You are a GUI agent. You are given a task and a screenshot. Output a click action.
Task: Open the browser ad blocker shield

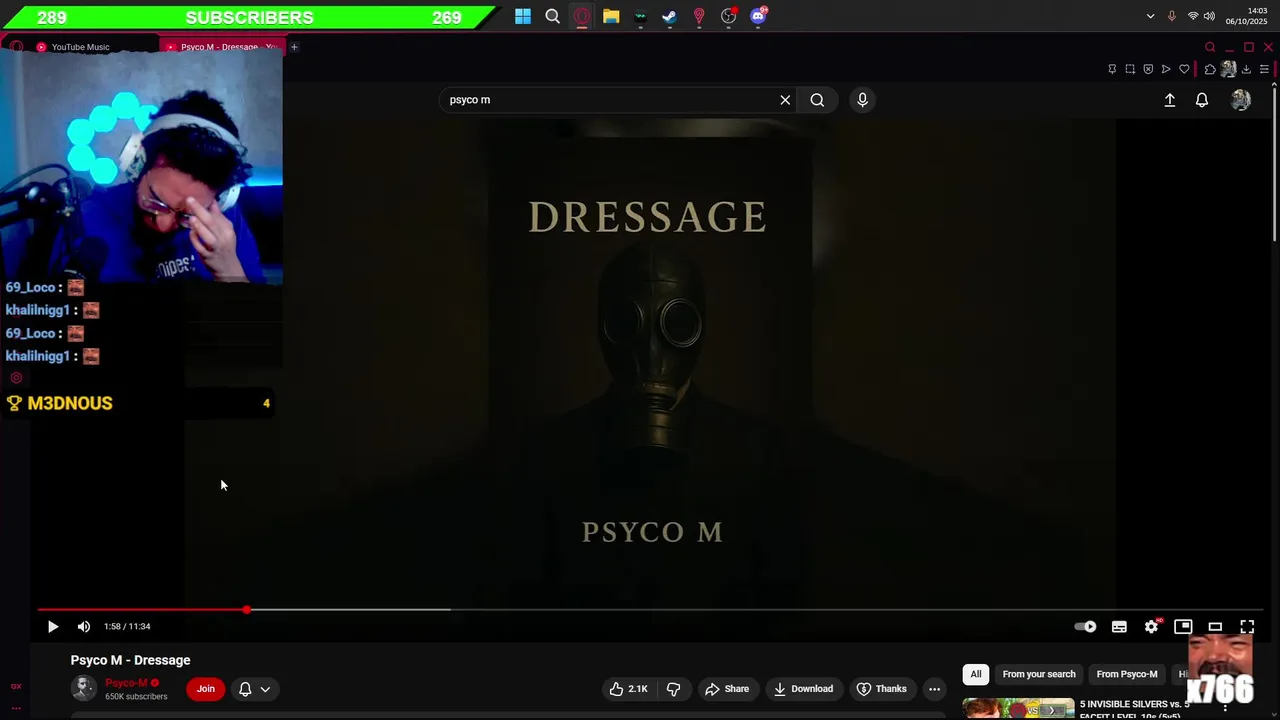[x=1148, y=69]
